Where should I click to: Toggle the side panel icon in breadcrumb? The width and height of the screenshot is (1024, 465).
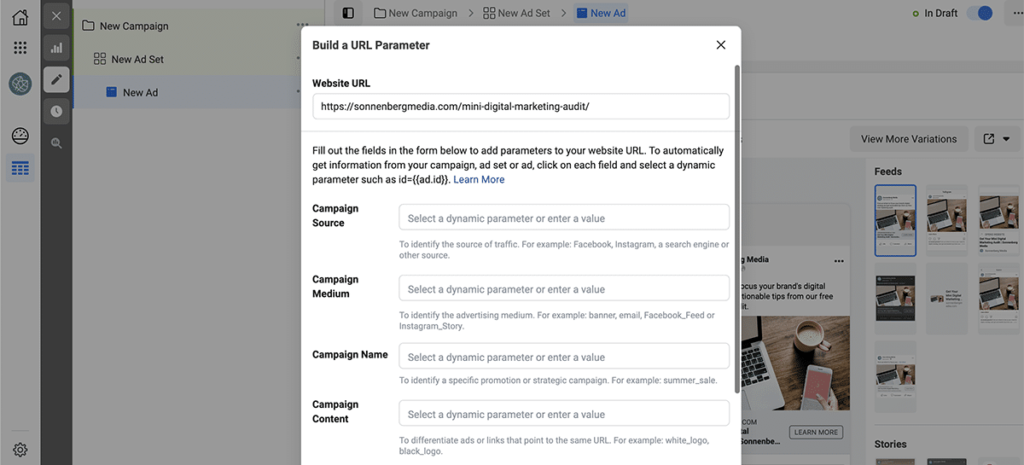pos(348,13)
